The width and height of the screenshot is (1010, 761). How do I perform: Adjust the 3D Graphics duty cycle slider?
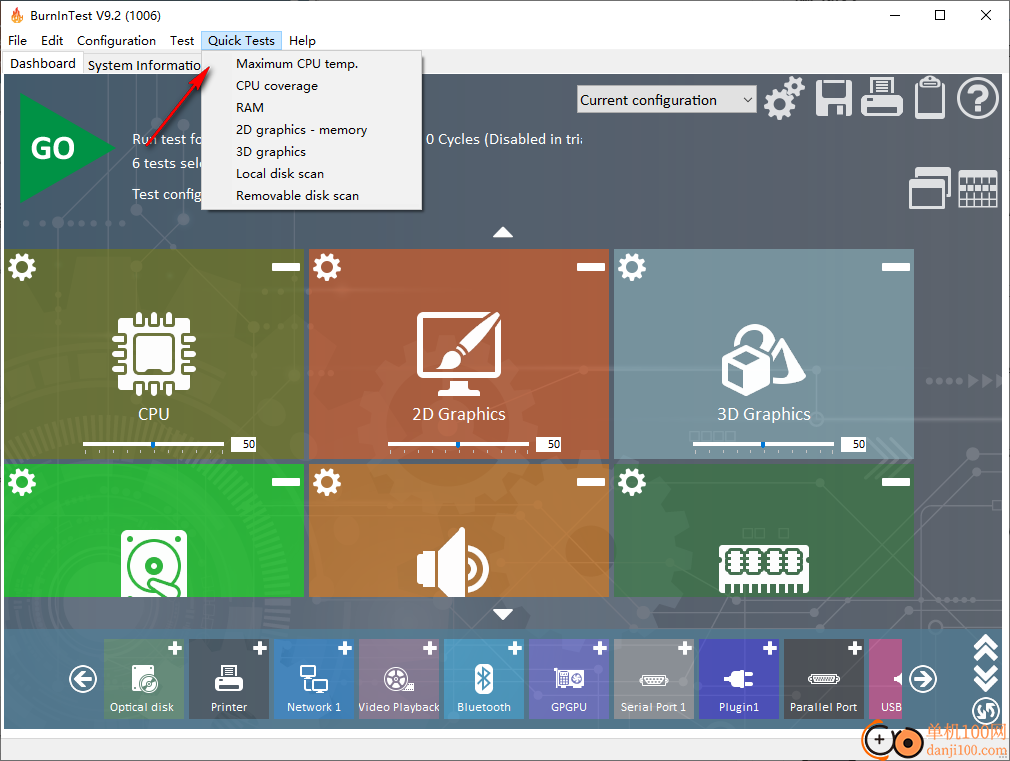(x=763, y=445)
